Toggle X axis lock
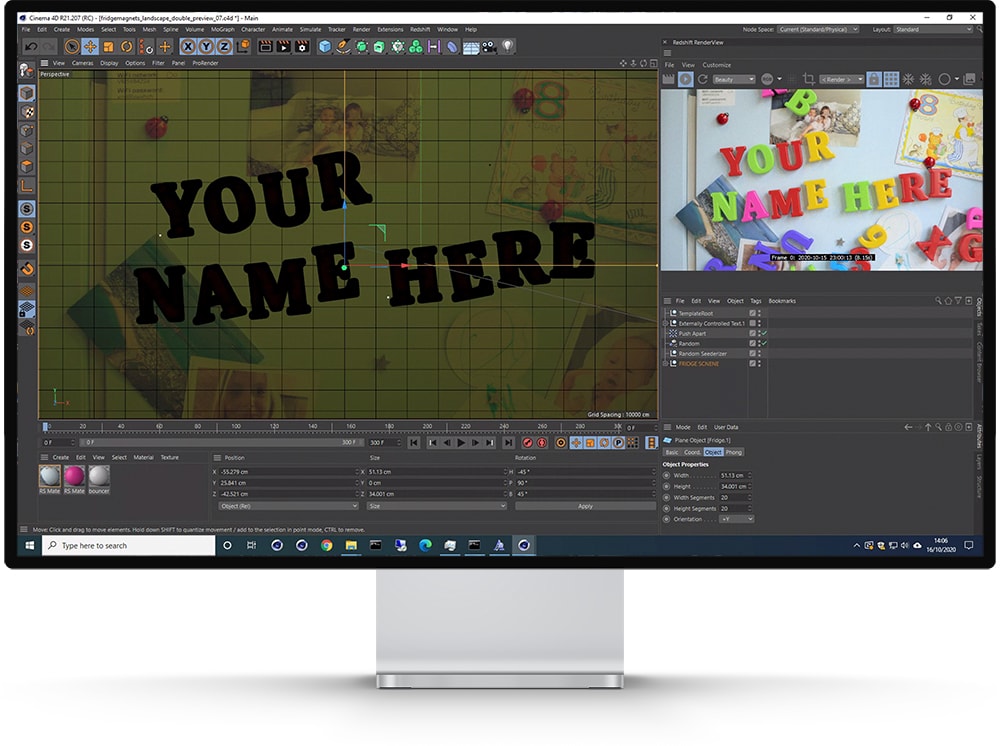 (x=188, y=47)
